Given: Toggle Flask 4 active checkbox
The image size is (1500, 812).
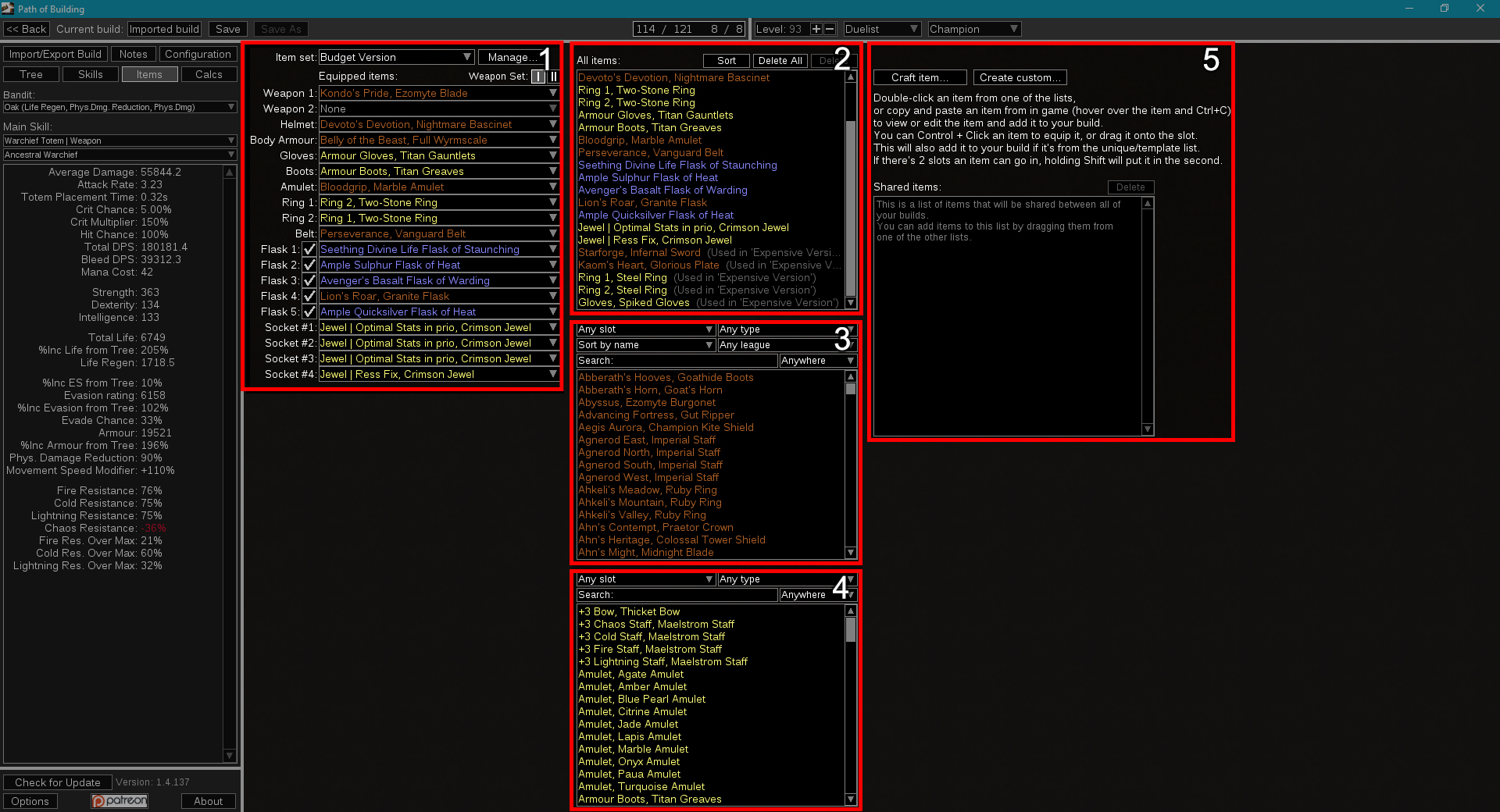Looking at the screenshot, I should pyautogui.click(x=309, y=296).
